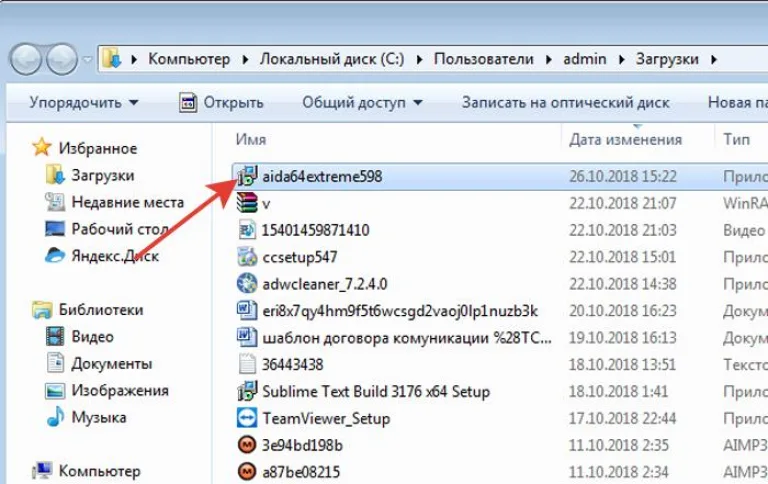Click the date 18.10.2018 13:51
The image size is (768, 484).
[x=622, y=364]
